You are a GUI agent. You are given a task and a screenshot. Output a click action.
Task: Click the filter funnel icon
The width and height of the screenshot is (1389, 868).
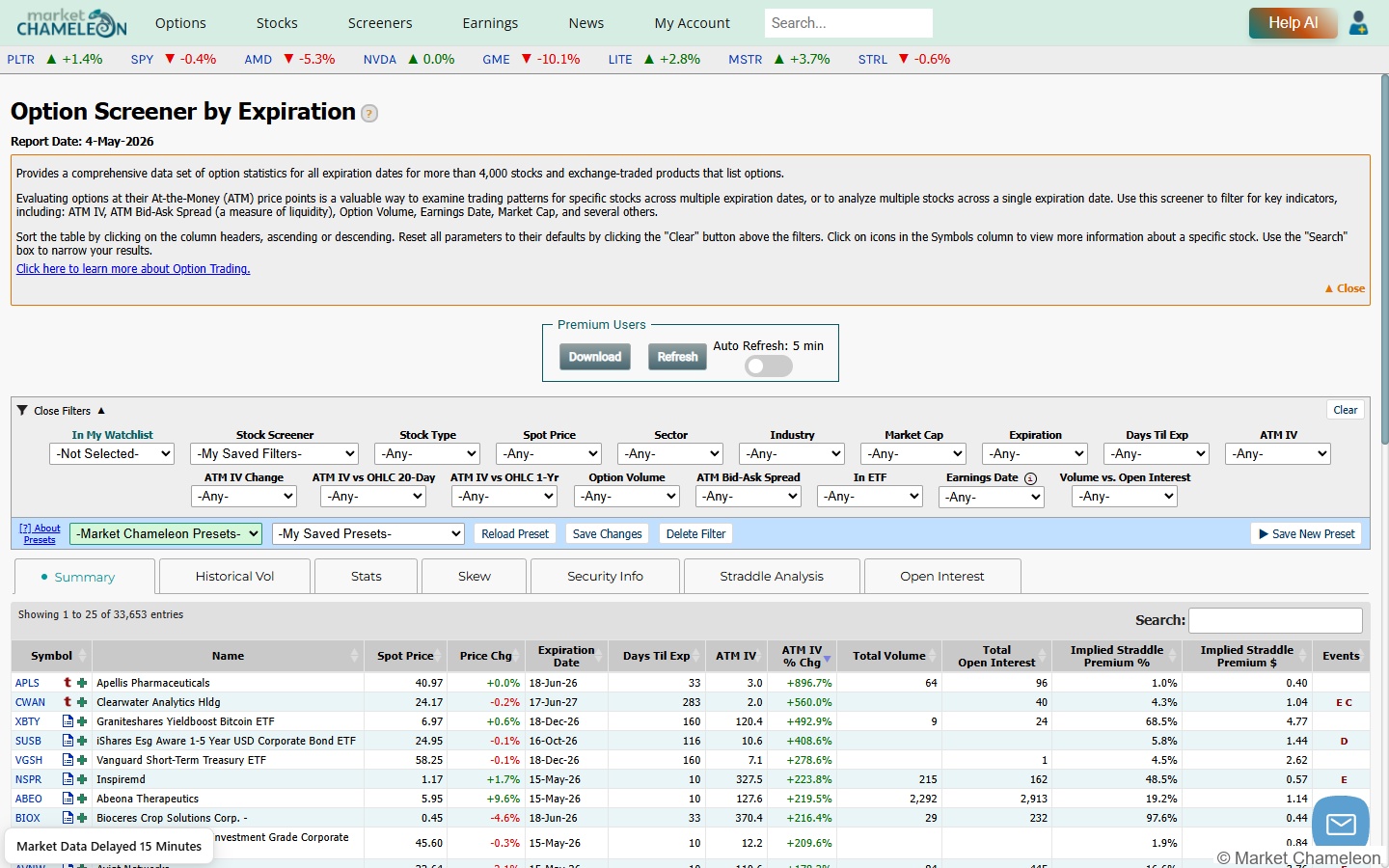(x=22, y=410)
